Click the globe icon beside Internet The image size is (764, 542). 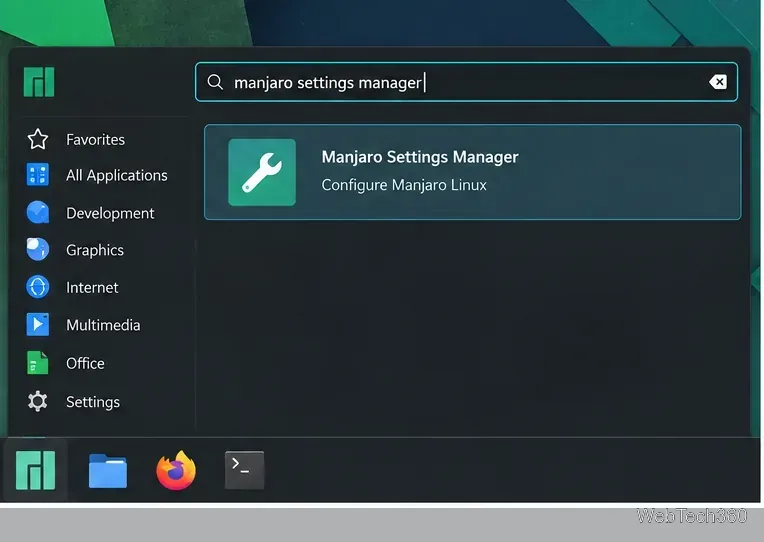point(38,287)
